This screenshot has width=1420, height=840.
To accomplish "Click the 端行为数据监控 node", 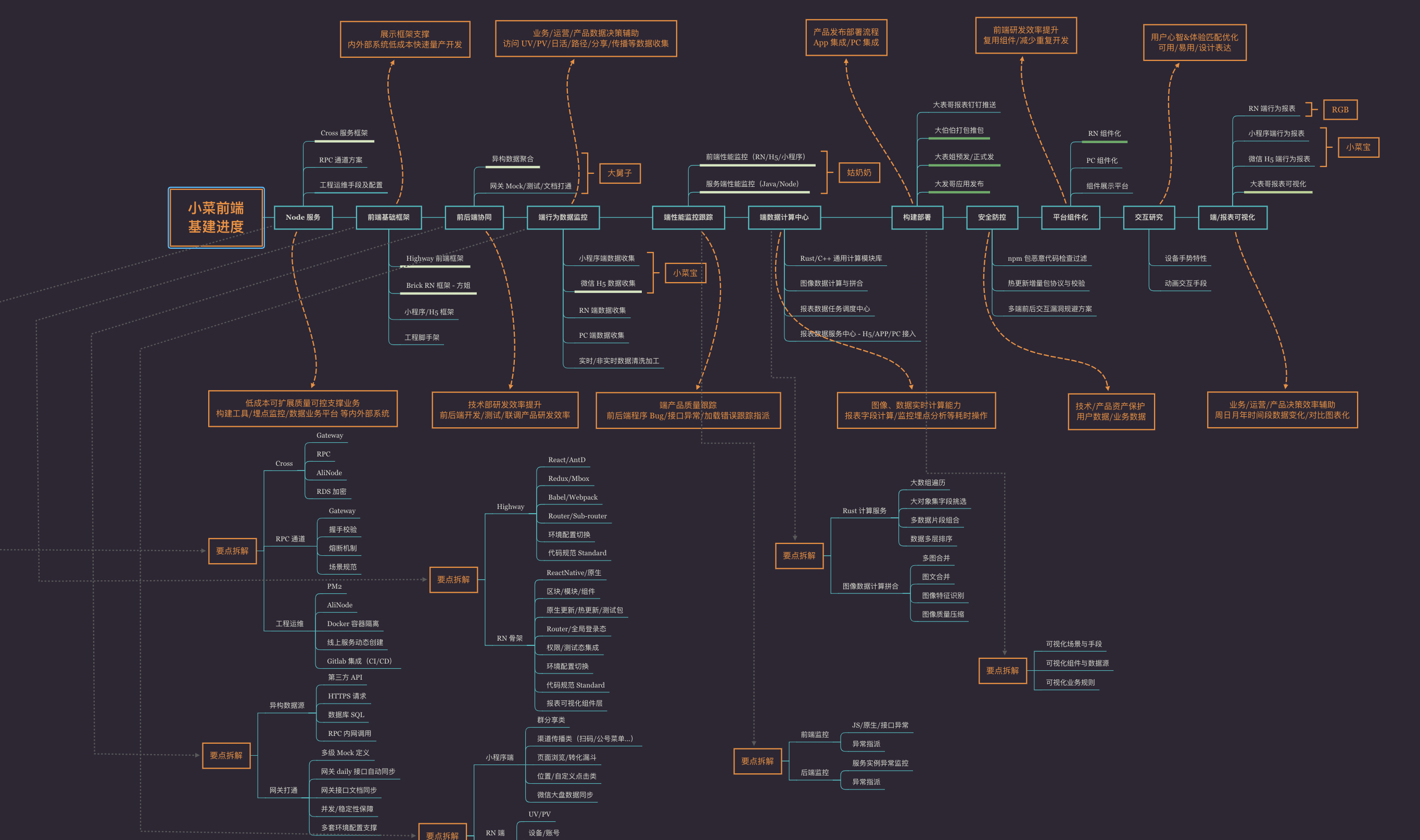I will 563,218.
